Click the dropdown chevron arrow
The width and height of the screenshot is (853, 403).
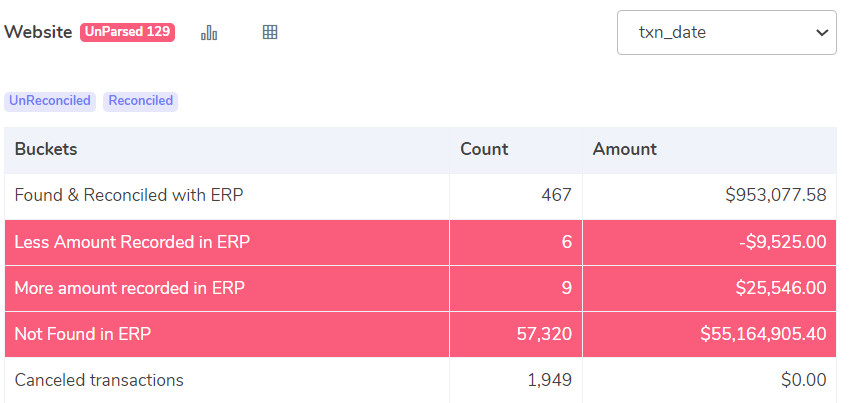pyautogui.click(x=821, y=33)
